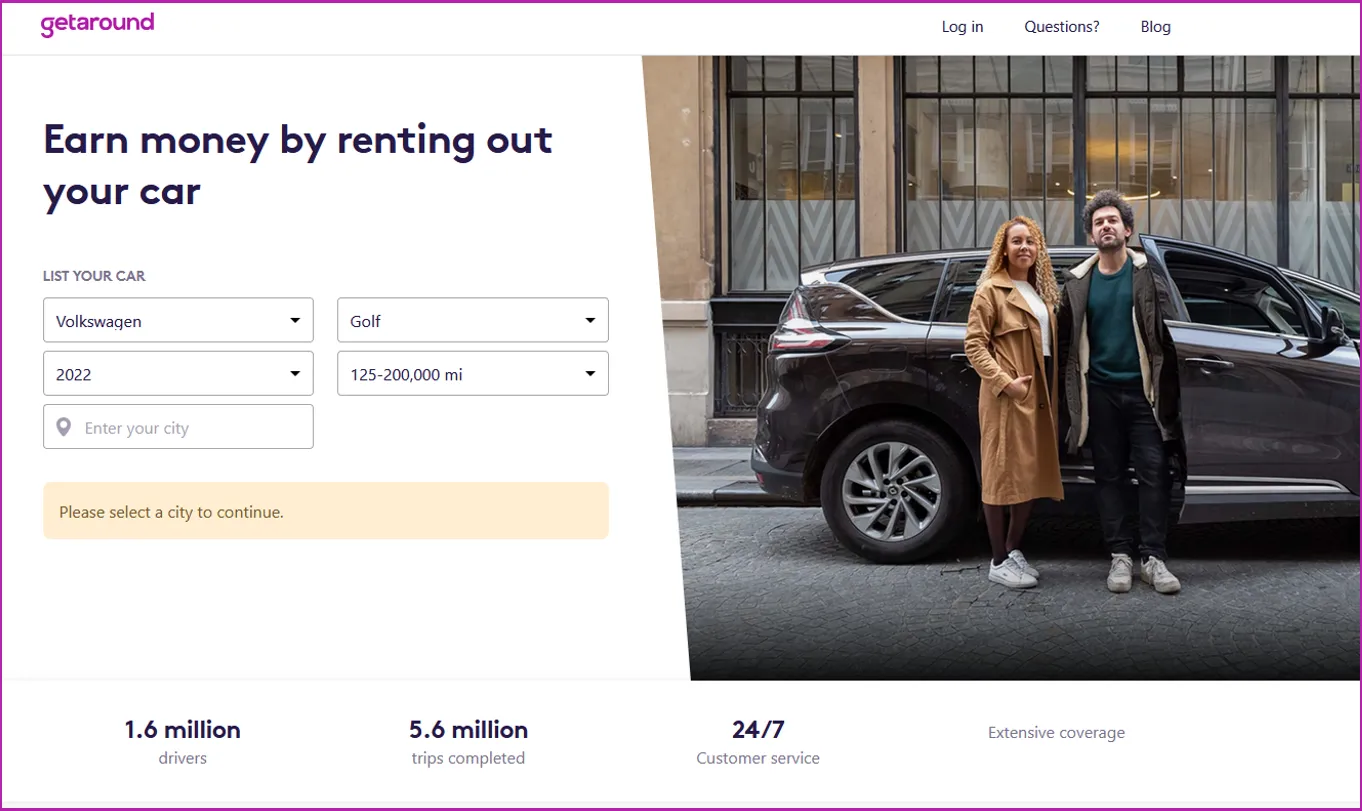Screen dimensions: 1362x811
Task: Click the Extensive coverage text
Action: [x=1056, y=732]
